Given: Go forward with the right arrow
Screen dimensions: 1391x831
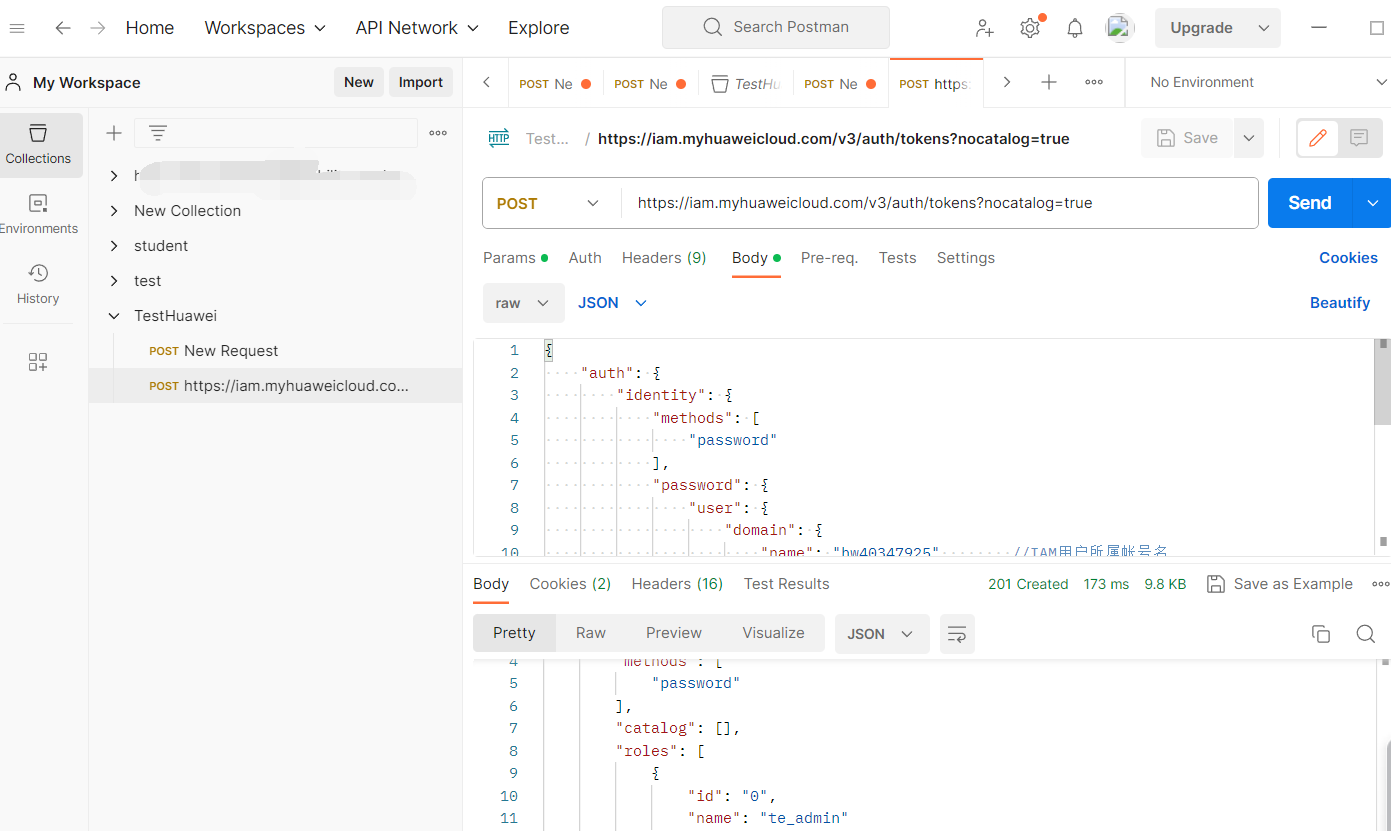Looking at the screenshot, I should click(x=98, y=28).
